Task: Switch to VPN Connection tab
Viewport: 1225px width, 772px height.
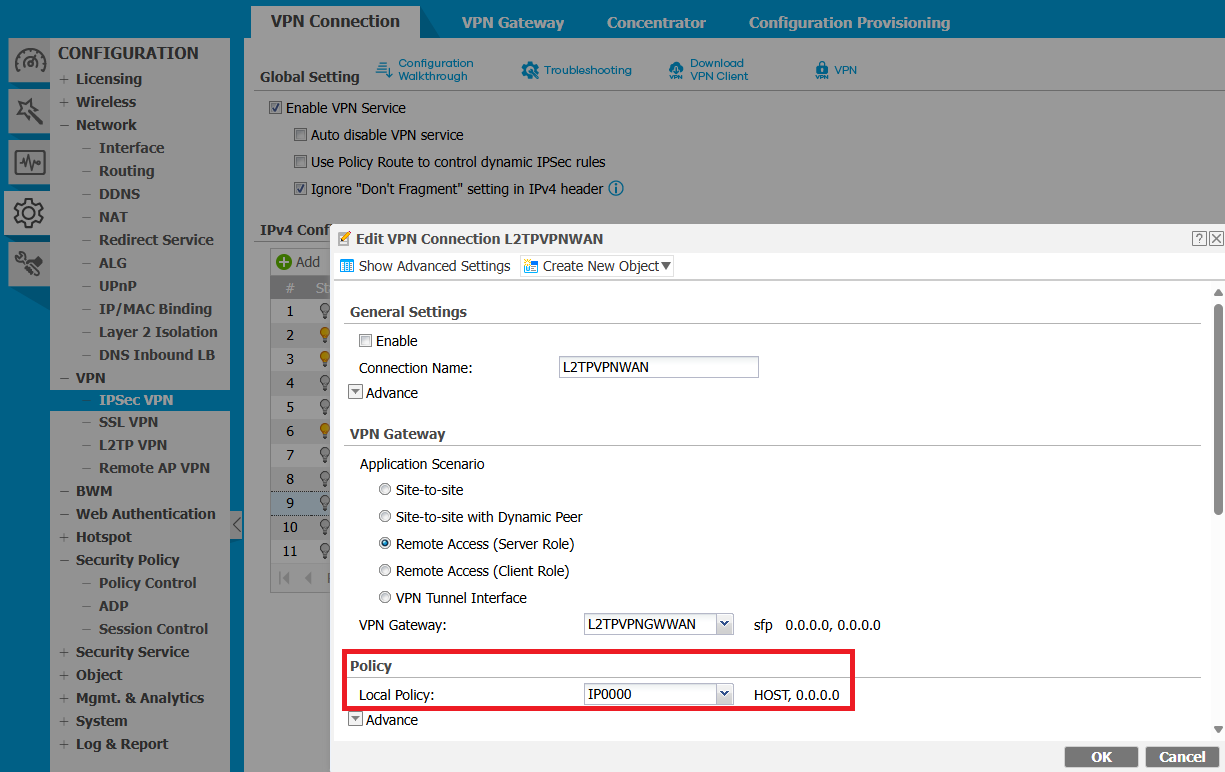Action: pyautogui.click(x=335, y=21)
